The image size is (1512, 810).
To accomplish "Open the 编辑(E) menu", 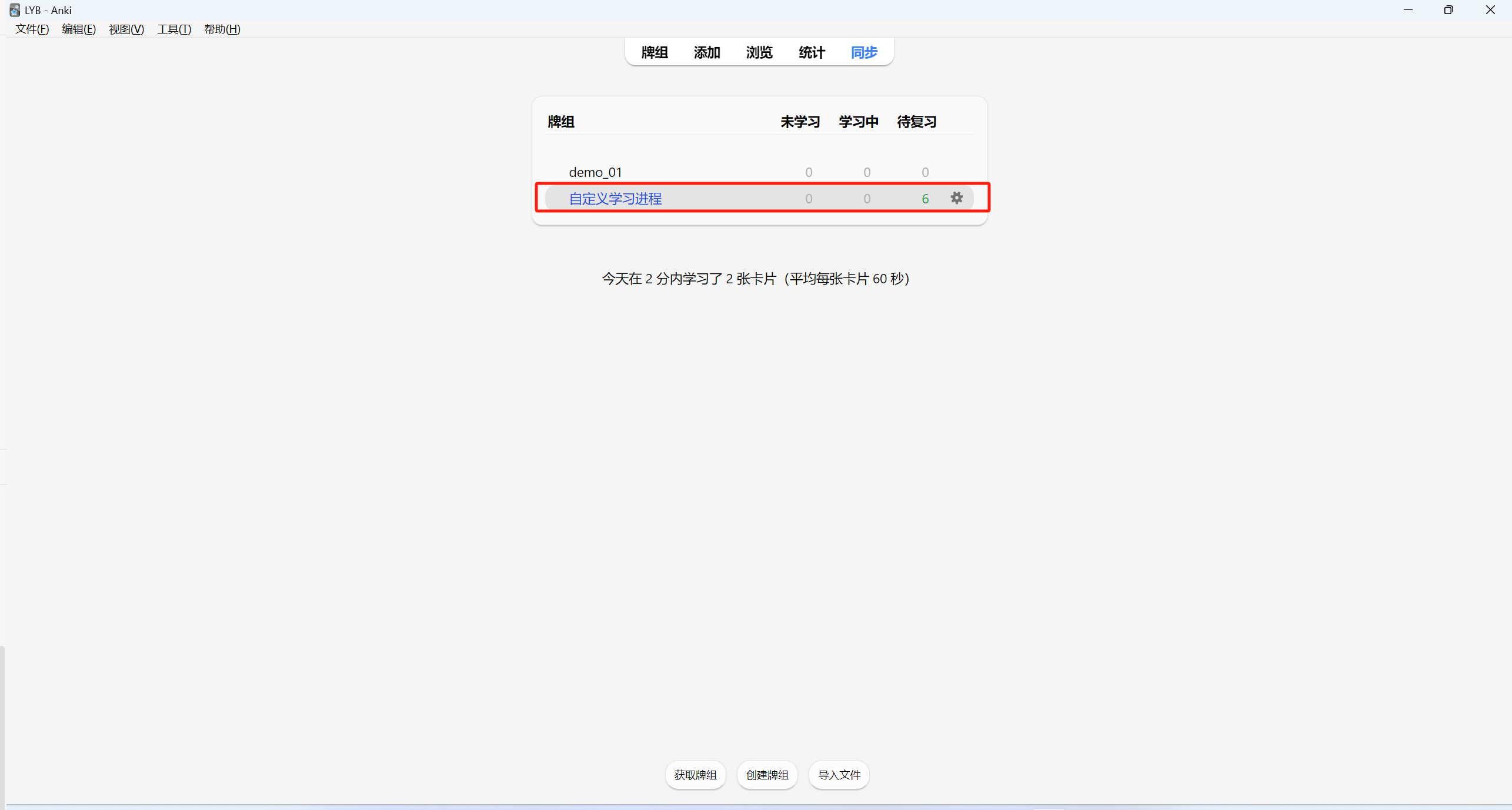I will pos(79,29).
